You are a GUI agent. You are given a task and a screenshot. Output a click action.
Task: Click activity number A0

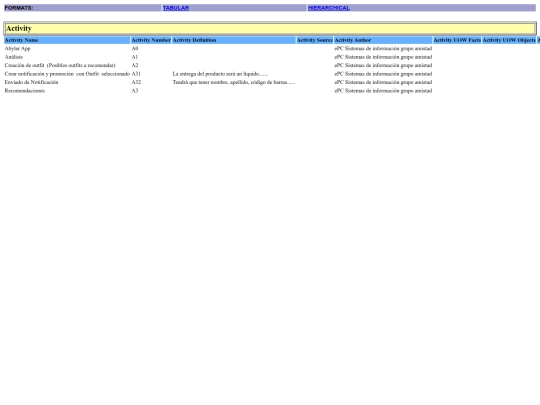(x=135, y=49)
